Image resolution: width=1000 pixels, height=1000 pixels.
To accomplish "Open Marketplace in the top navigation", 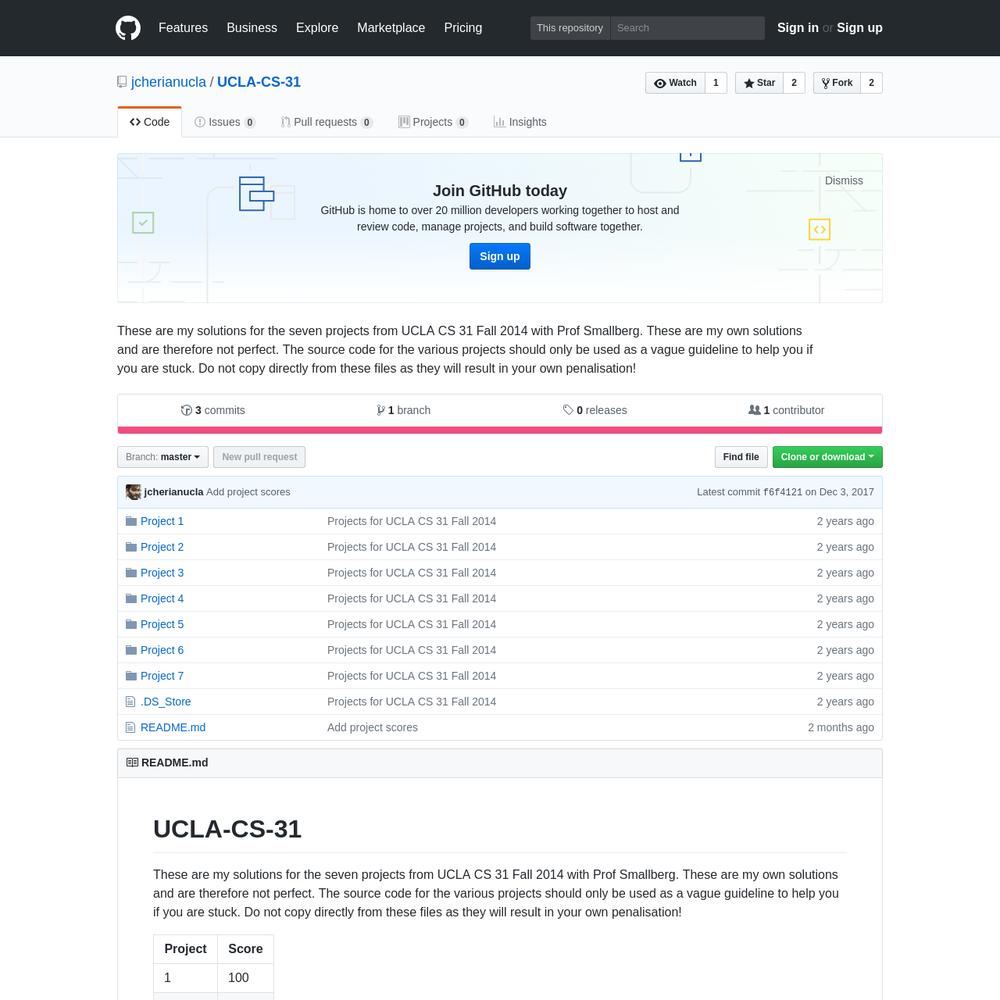I will [x=391, y=28].
